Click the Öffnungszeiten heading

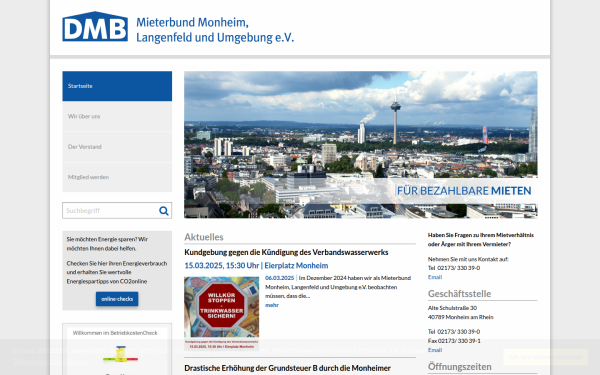460,367
